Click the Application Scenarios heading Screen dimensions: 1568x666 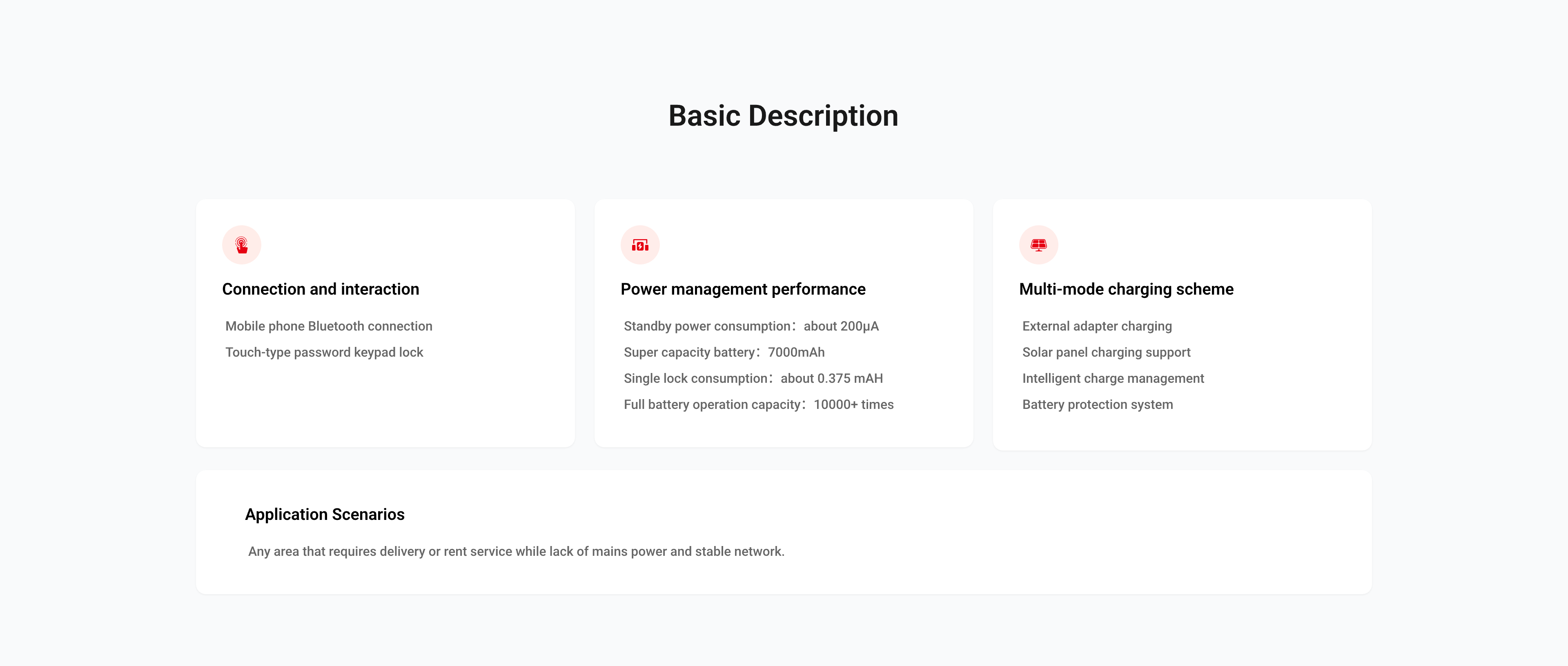click(x=325, y=515)
